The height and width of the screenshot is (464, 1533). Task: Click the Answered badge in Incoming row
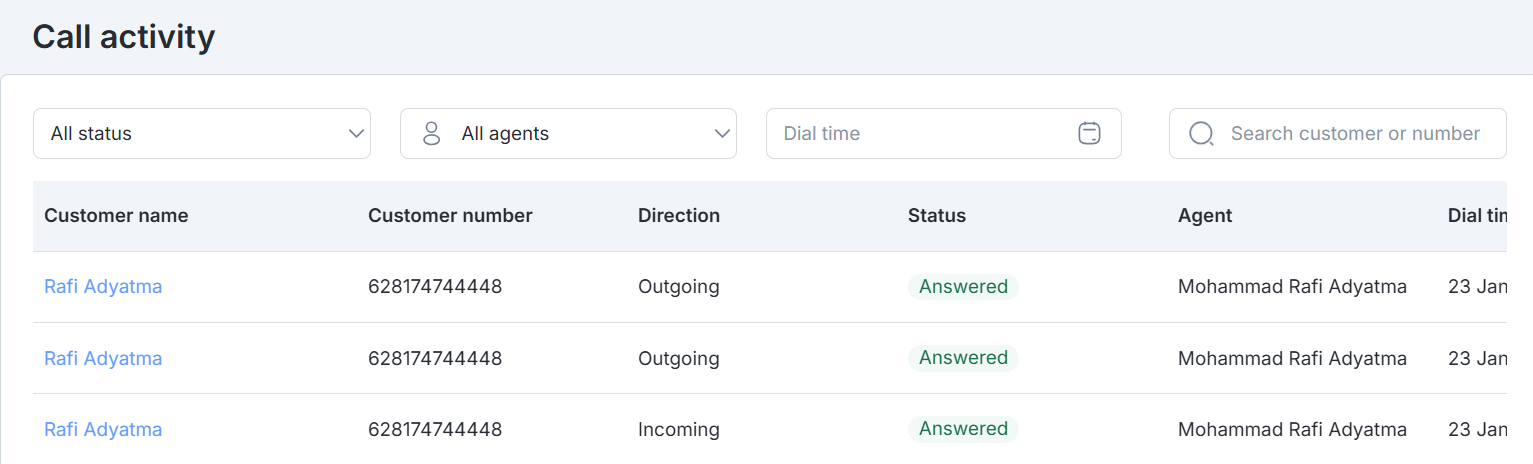coord(963,429)
